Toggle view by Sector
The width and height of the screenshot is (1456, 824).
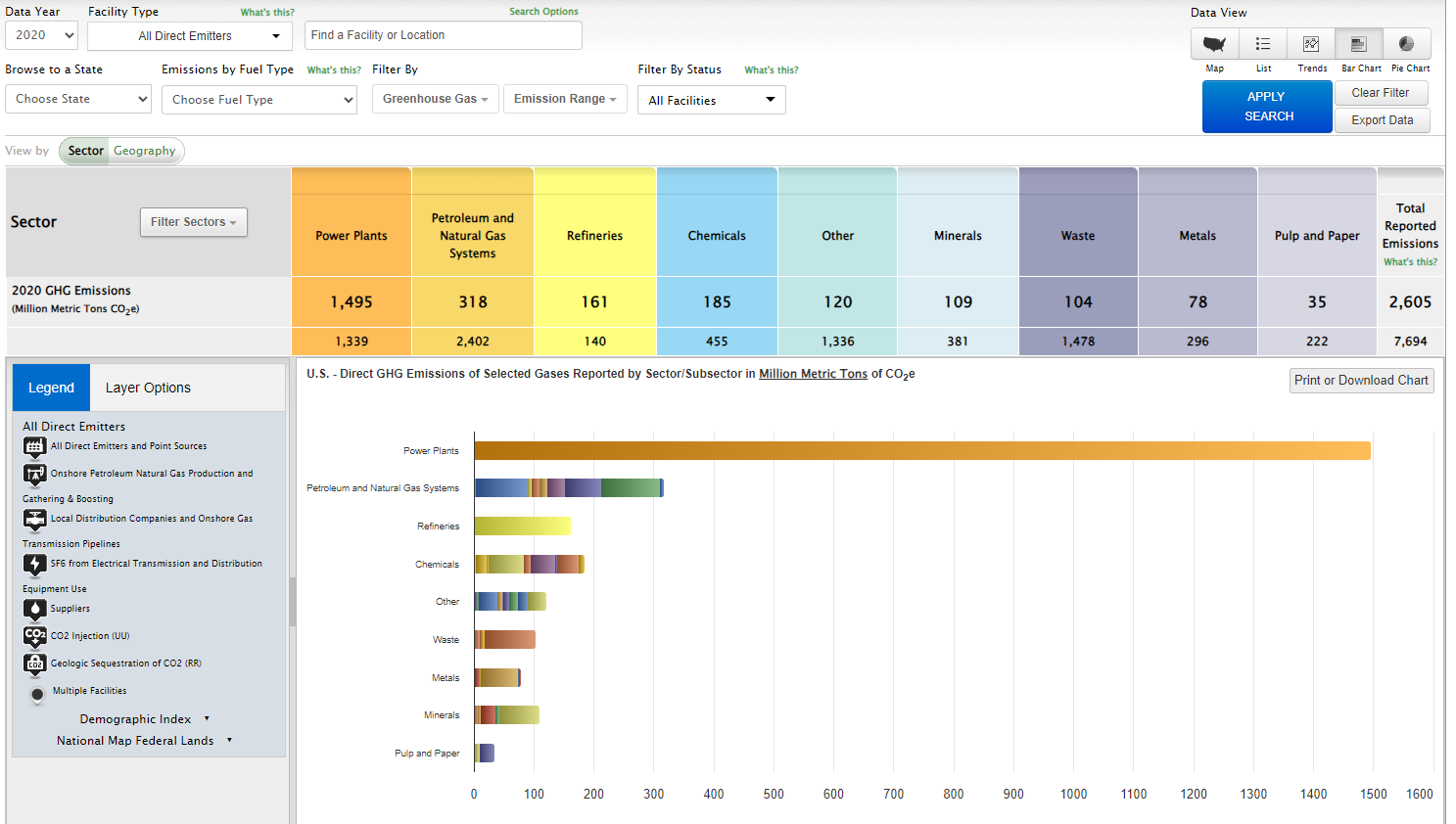(x=85, y=151)
